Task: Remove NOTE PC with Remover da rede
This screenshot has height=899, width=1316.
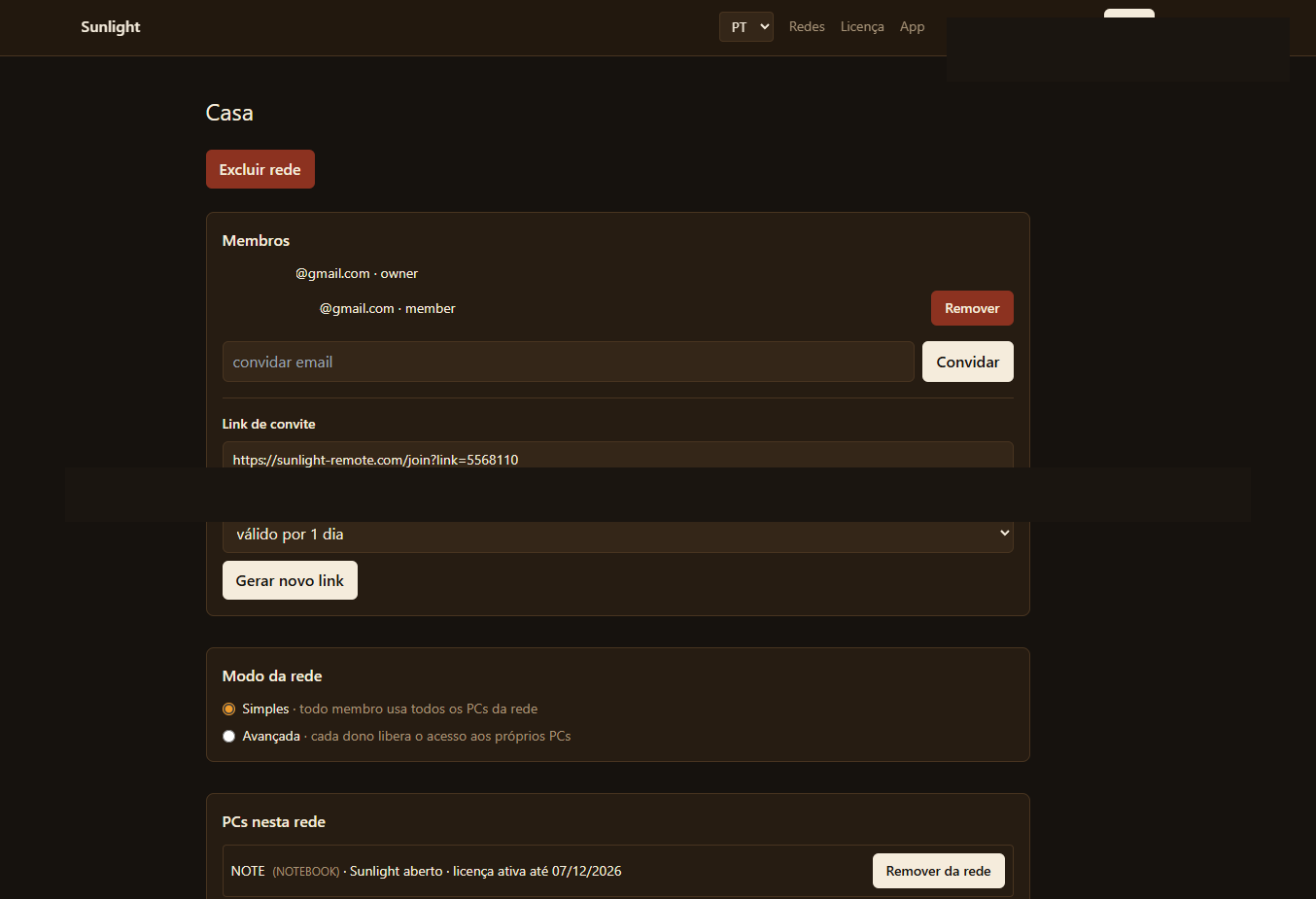Action: (x=938, y=871)
